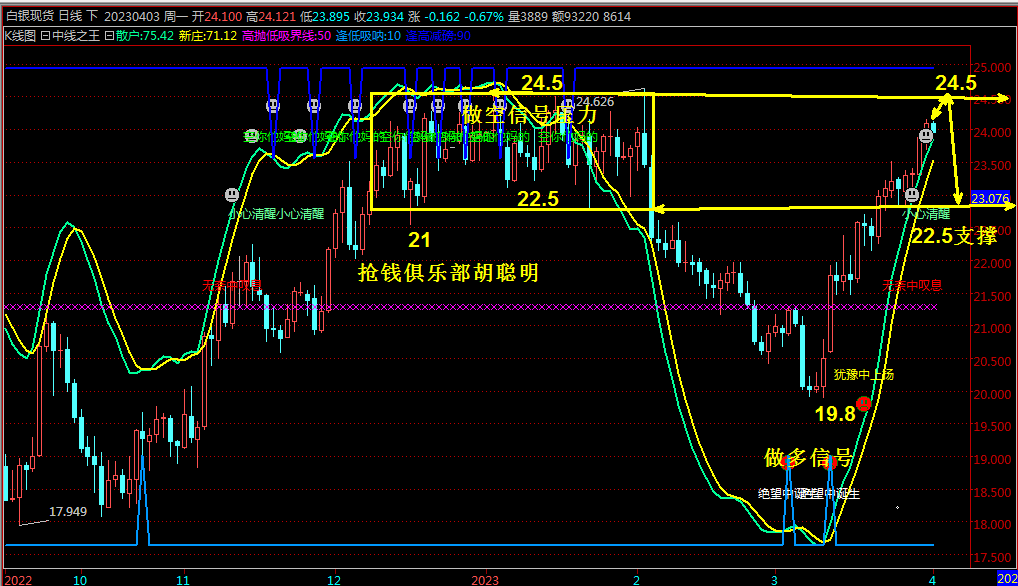Screen dimensions: 1018x586
Task: Click the smiley icon near the 24.626 label
Action: click(x=568, y=105)
